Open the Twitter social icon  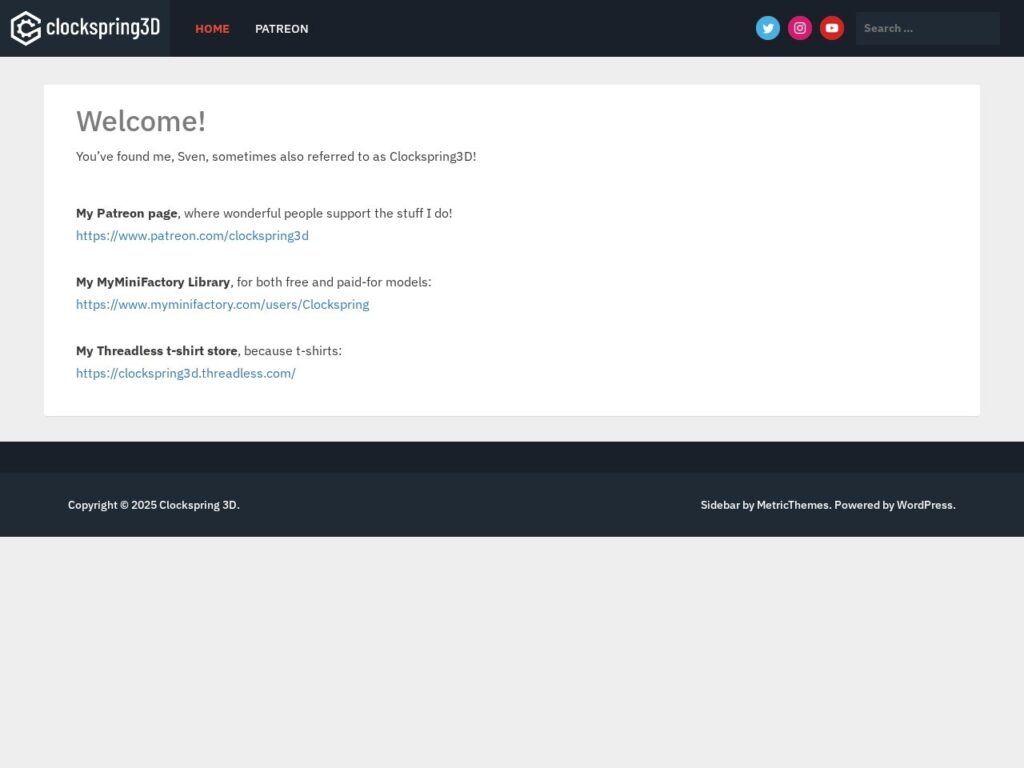(768, 28)
